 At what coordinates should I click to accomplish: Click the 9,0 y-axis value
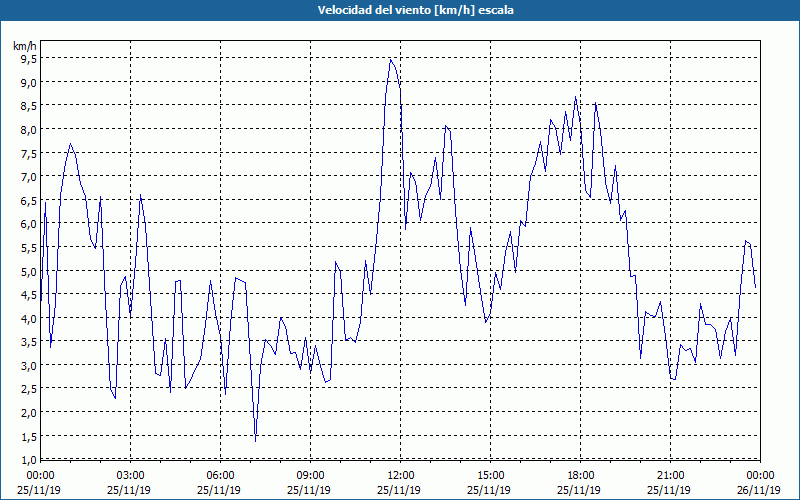coord(29,82)
